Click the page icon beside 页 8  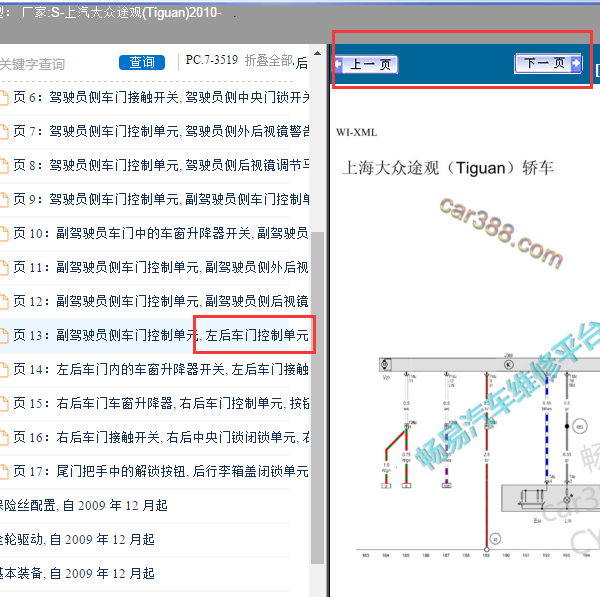[x=3, y=166]
